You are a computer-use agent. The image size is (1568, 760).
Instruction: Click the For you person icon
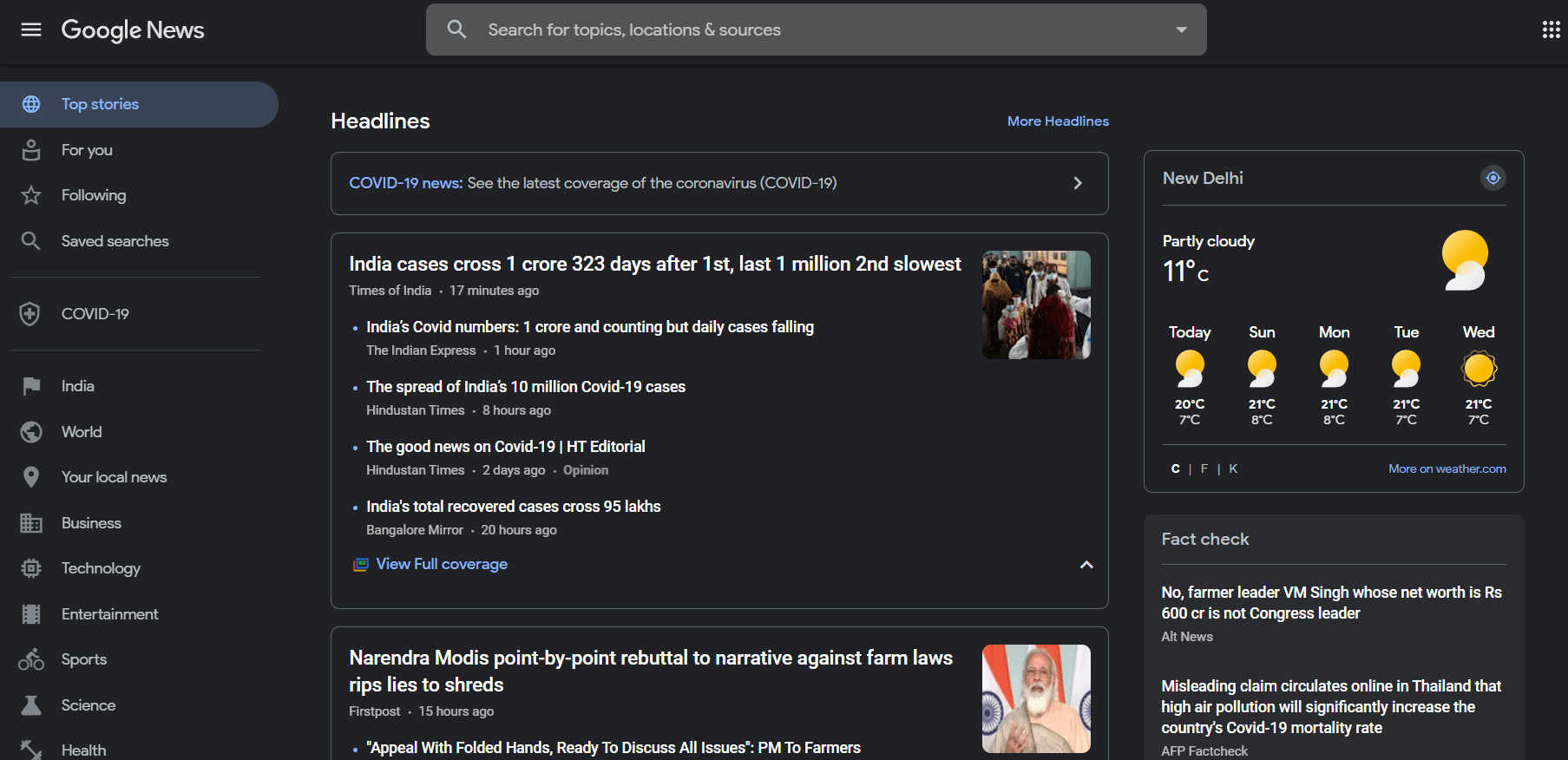point(31,150)
